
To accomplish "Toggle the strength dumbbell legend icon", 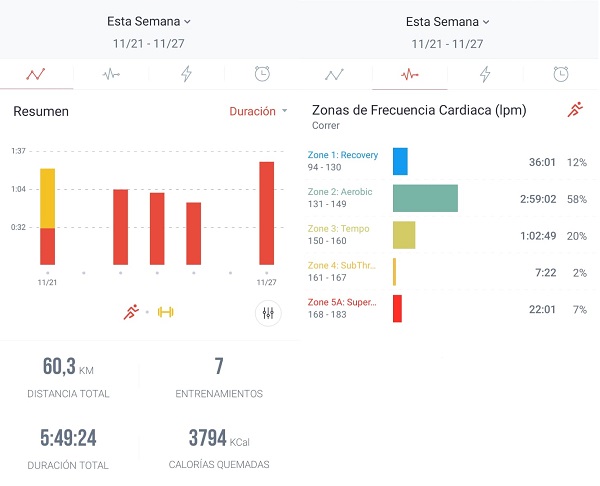I will pyautogui.click(x=166, y=312).
